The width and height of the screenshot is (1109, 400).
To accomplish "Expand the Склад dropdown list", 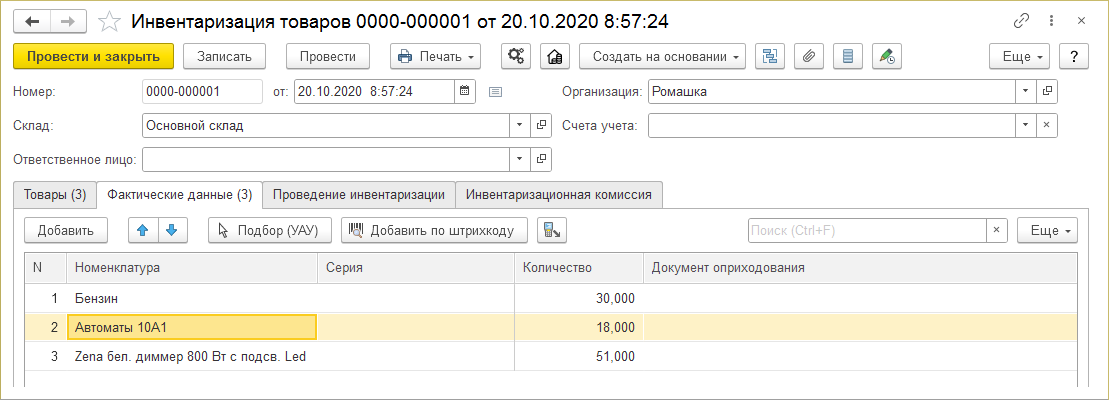I will (520, 126).
